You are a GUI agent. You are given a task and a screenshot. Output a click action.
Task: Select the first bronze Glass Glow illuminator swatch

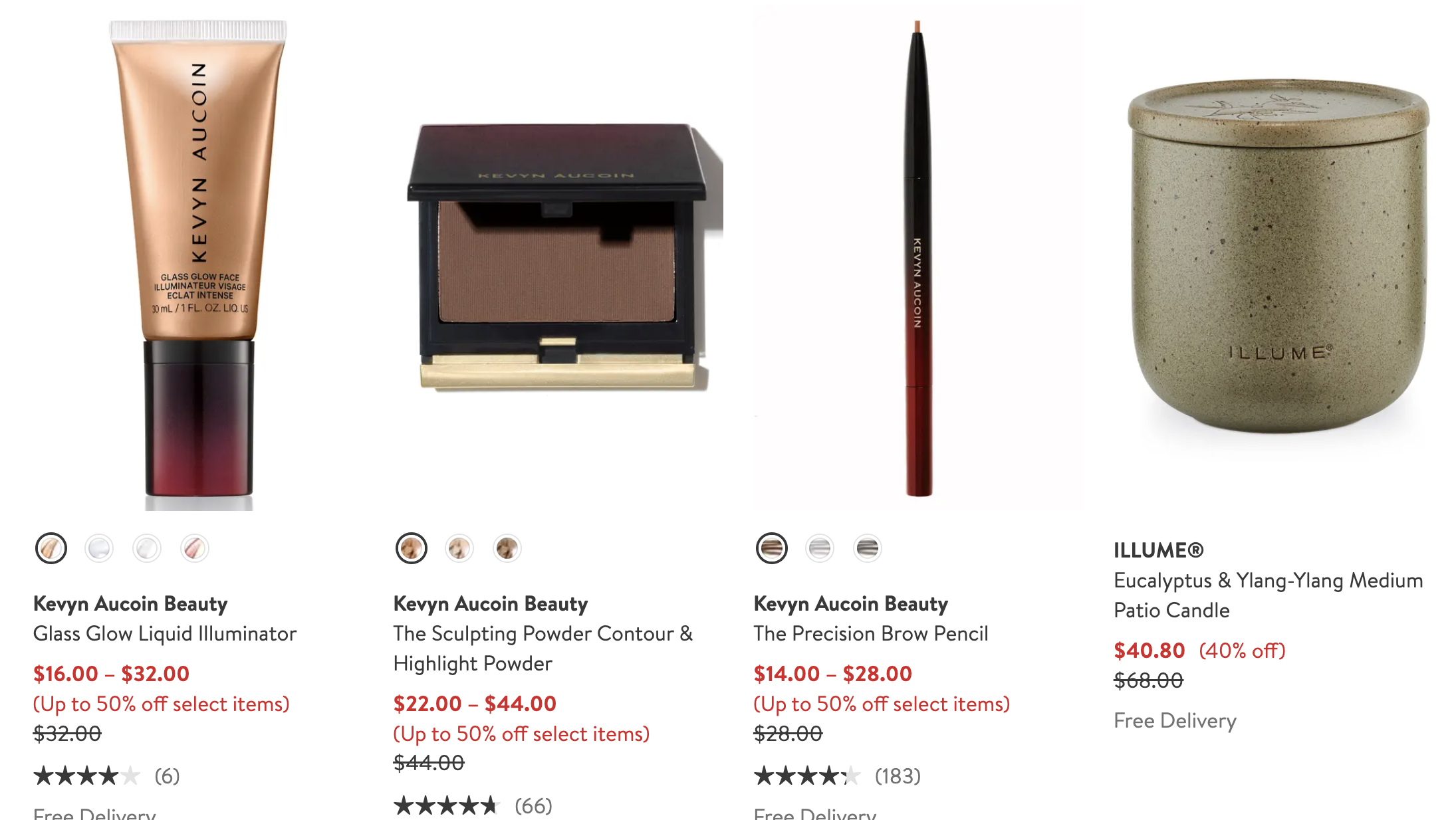coord(51,548)
